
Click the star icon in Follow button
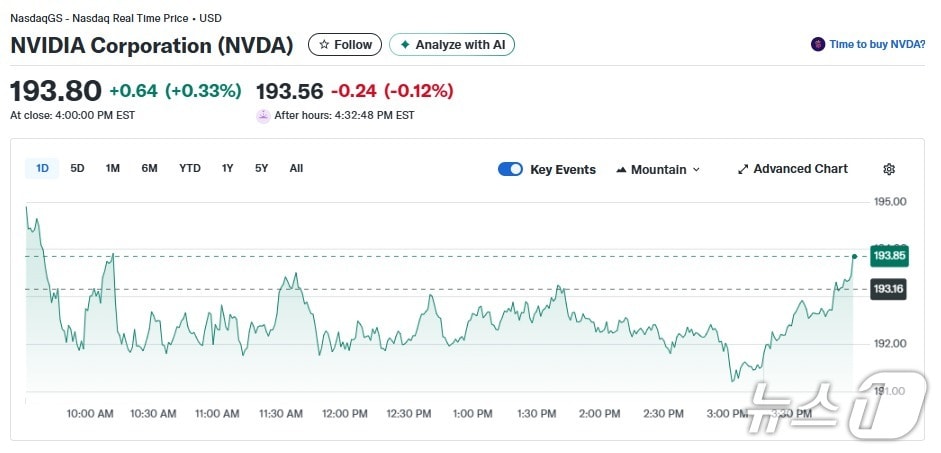[323, 45]
